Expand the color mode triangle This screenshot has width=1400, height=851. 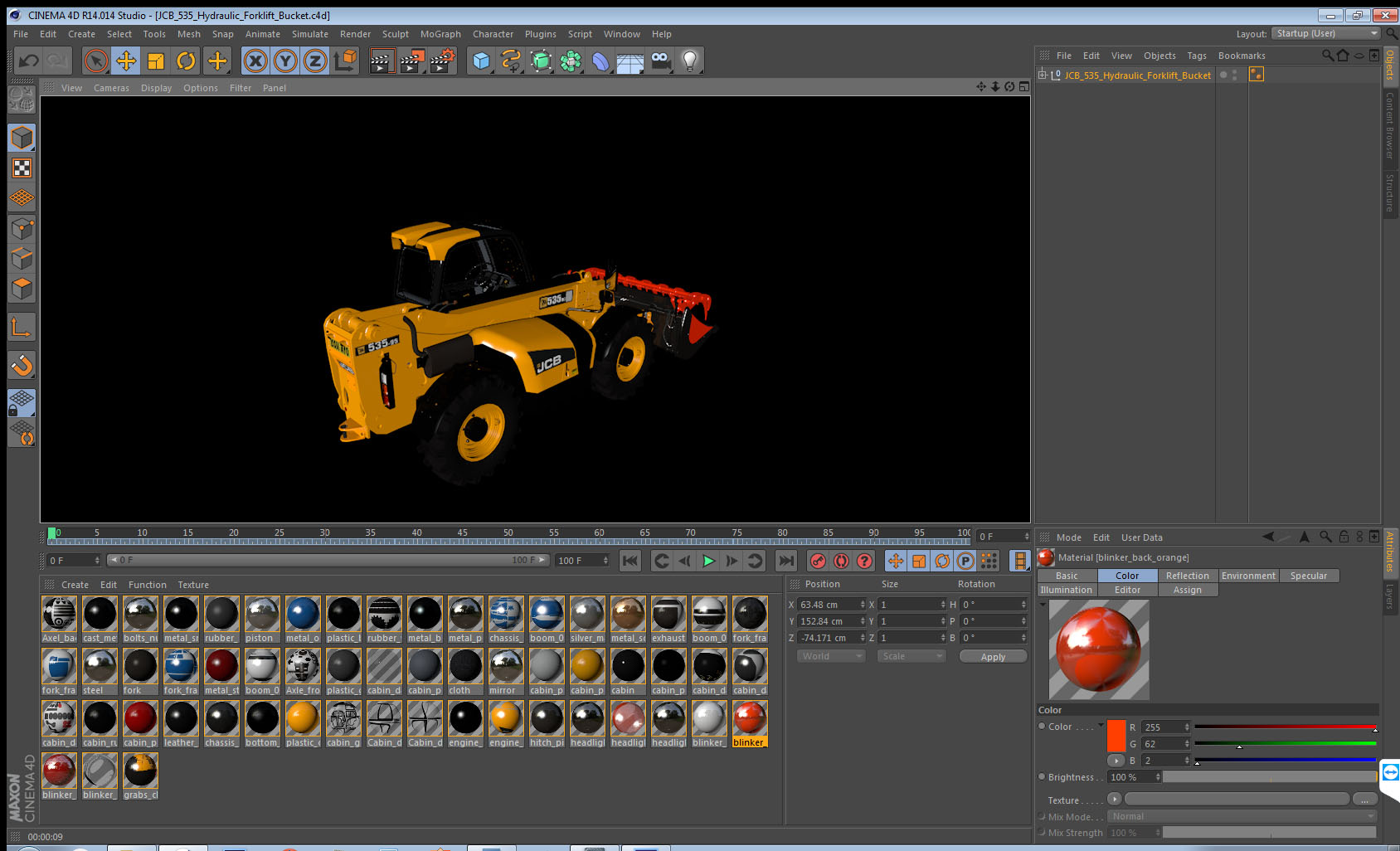1101,726
